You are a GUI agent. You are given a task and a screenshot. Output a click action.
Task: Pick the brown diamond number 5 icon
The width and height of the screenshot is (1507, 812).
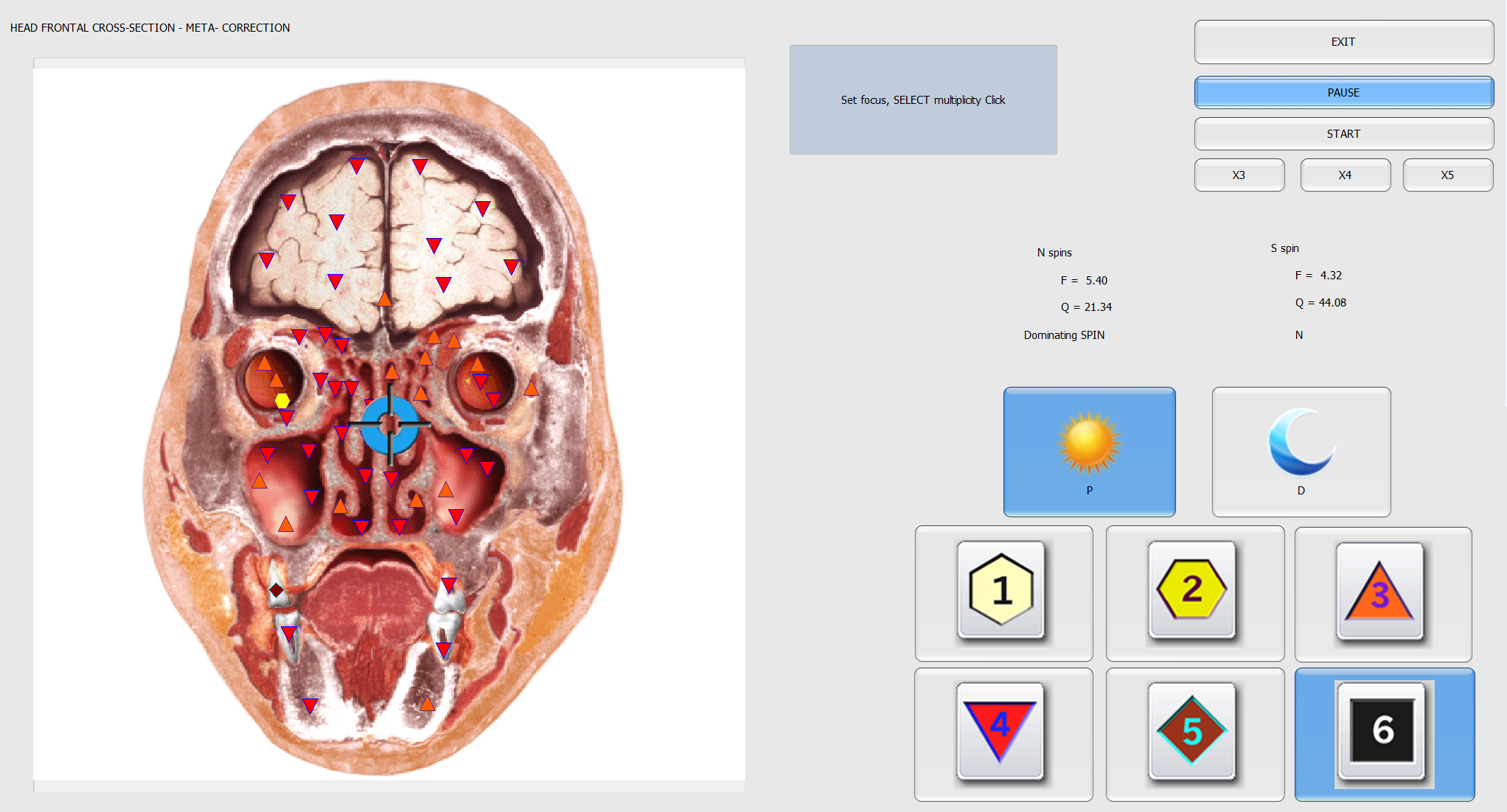pos(1191,730)
